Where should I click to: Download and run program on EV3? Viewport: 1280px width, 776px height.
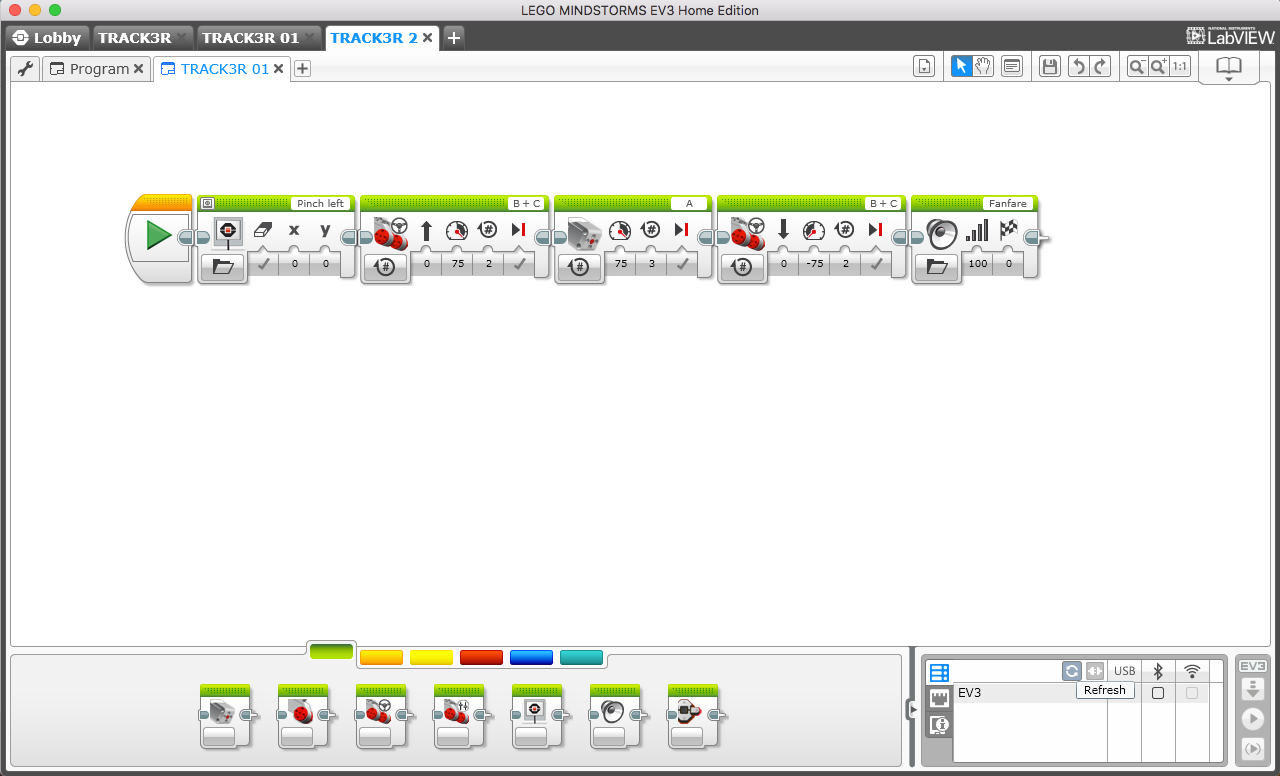1252,719
